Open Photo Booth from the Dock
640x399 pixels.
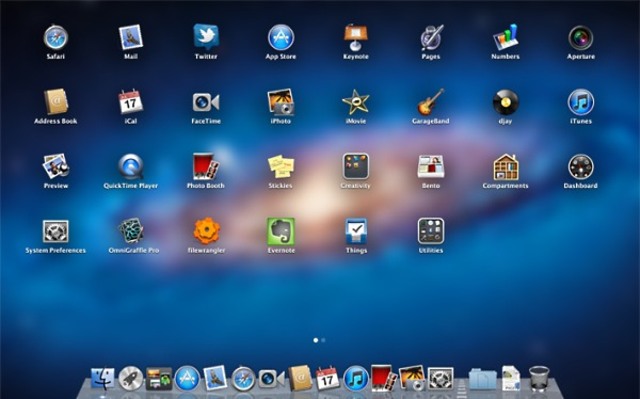tap(384, 378)
